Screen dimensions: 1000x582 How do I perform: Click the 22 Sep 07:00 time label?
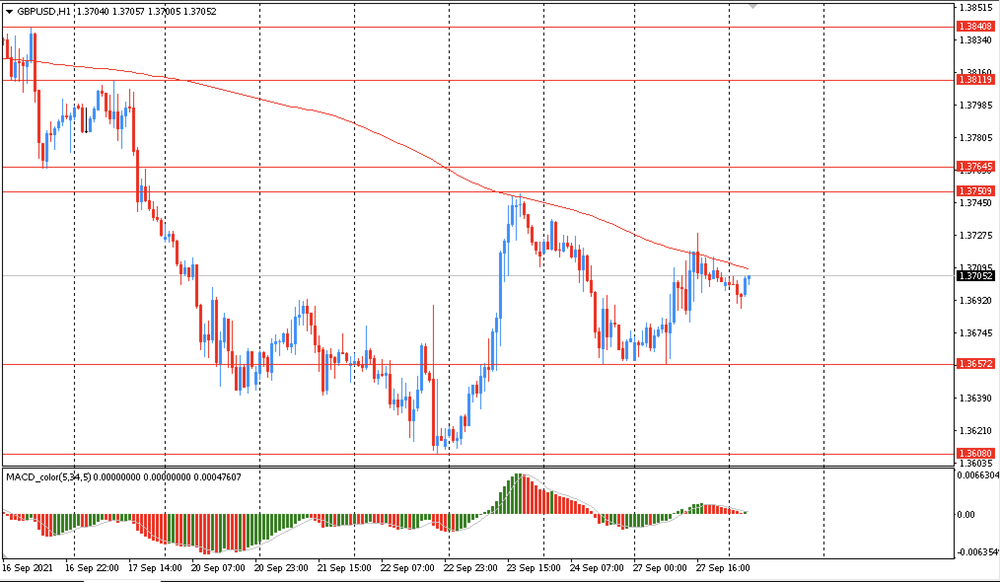(x=408, y=568)
